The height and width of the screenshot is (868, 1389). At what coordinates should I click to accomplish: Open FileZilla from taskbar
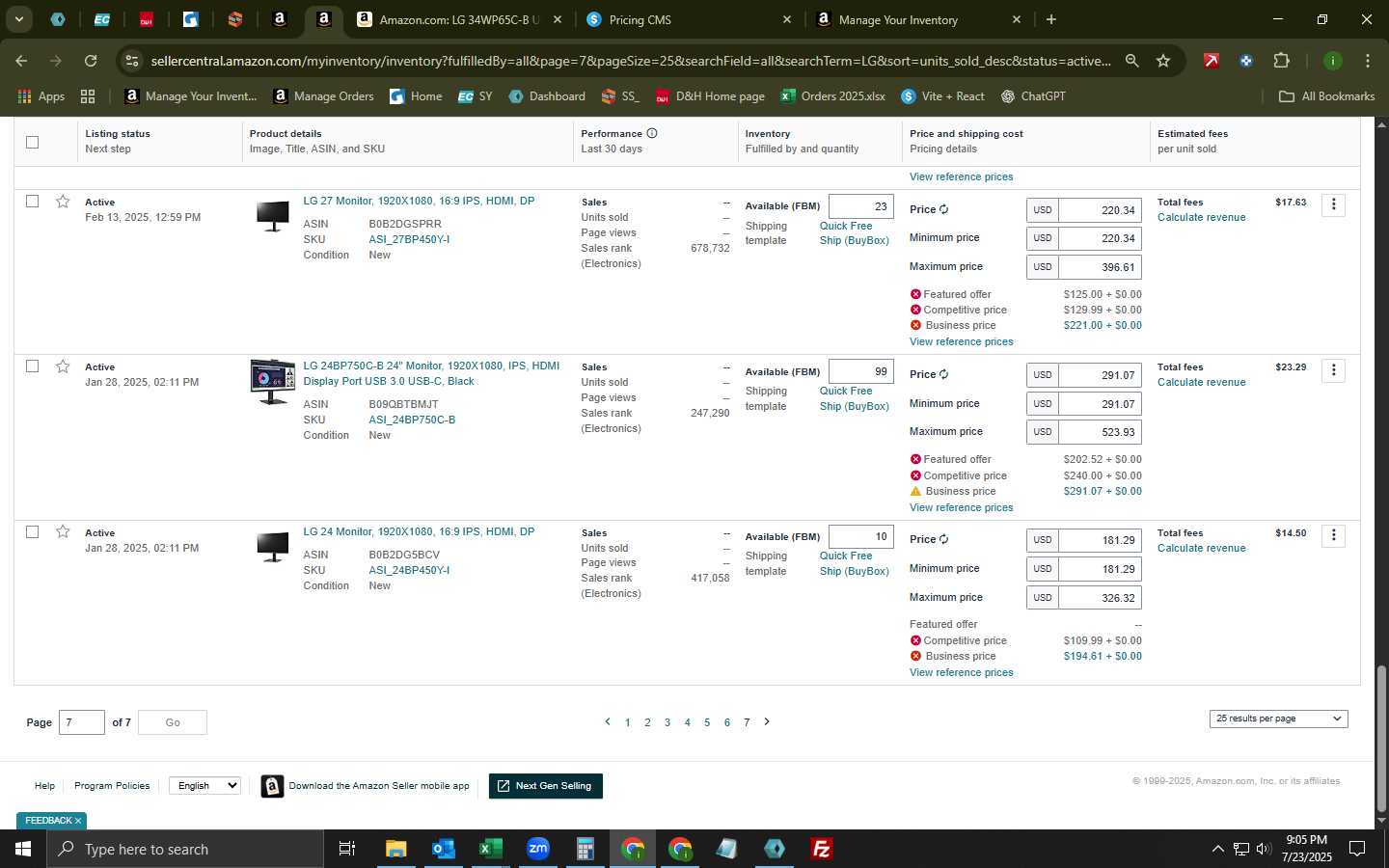[x=822, y=849]
